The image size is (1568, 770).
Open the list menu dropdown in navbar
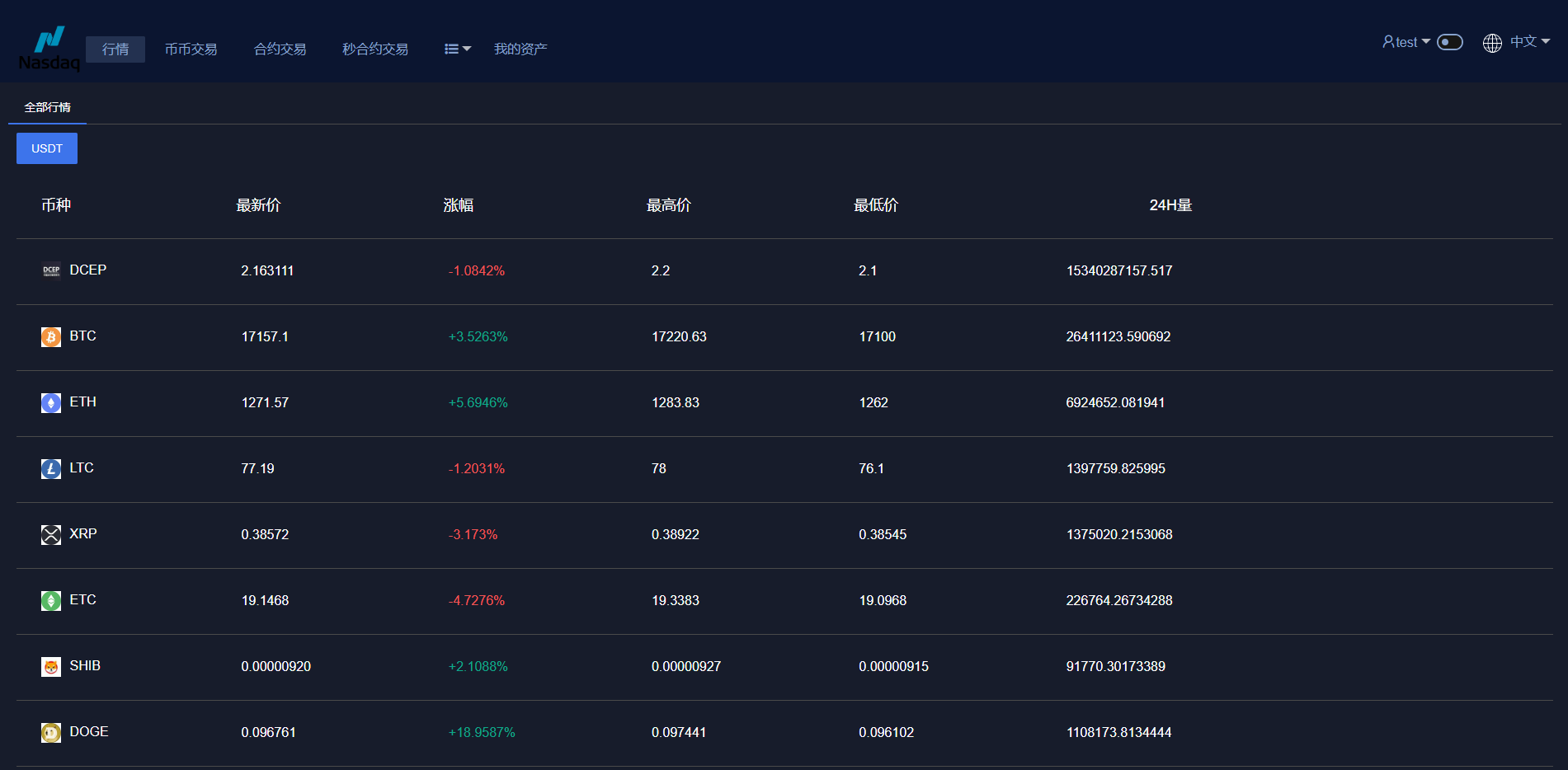pos(457,49)
